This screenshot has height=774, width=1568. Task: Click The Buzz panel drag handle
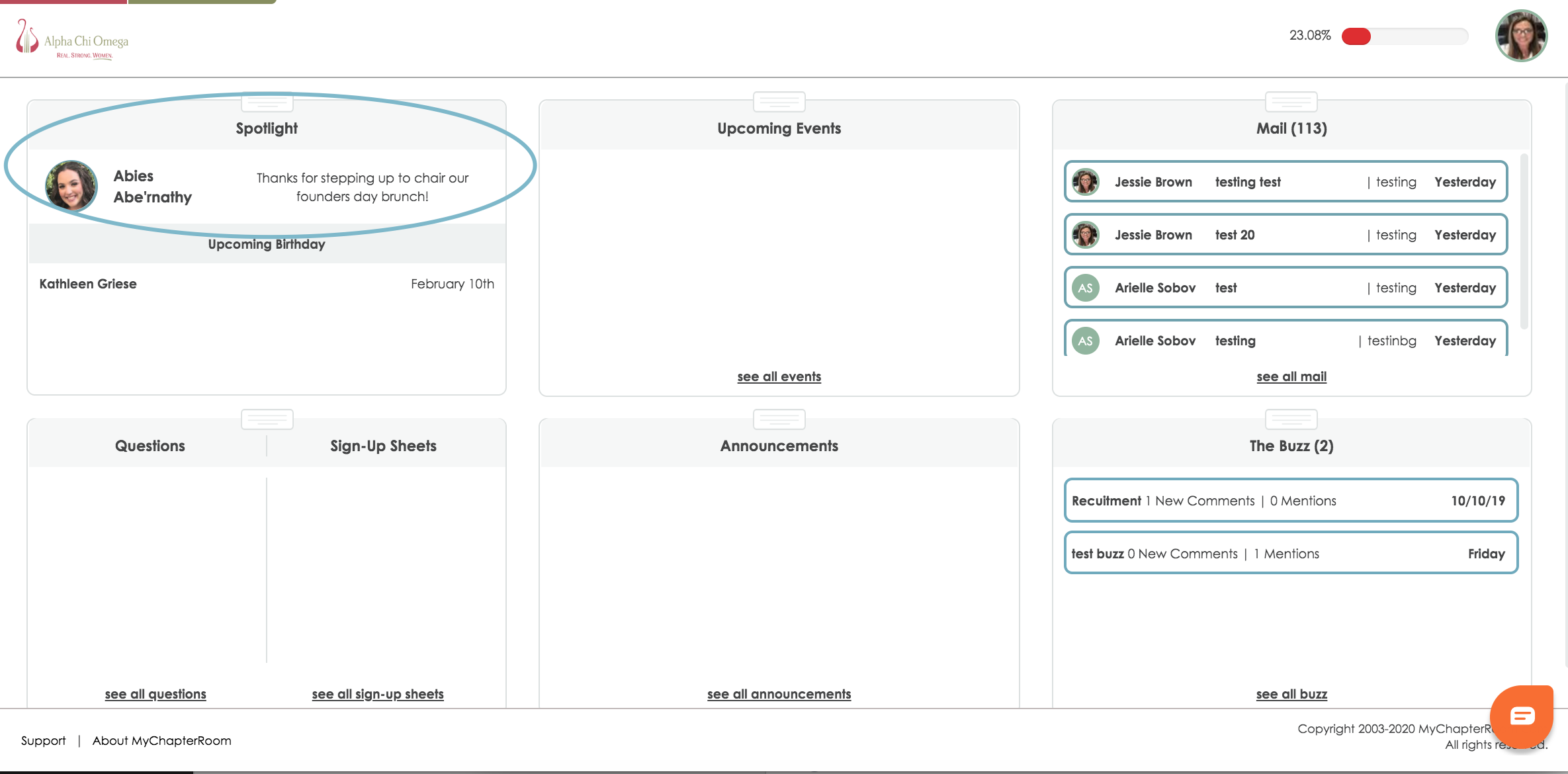[x=1291, y=419]
